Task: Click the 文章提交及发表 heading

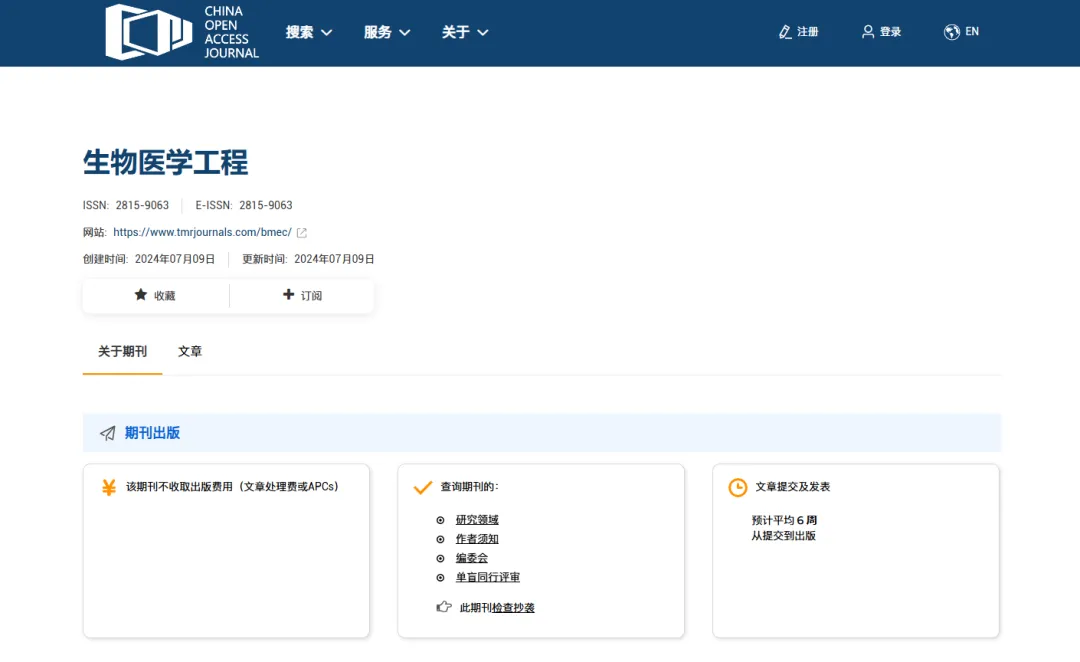Action: click(793, 487)
